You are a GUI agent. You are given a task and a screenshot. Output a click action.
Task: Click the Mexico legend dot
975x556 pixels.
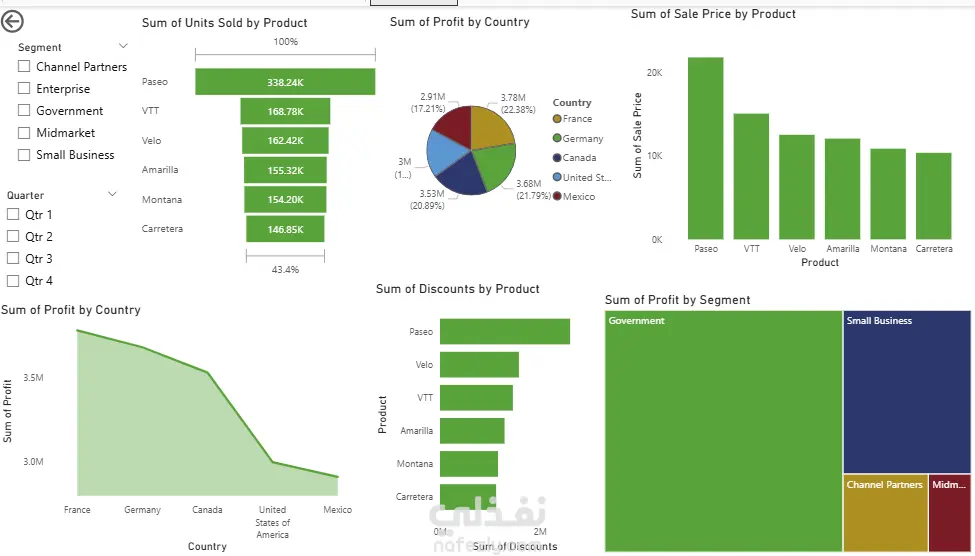pyautogui.click(x=557, y=197)
